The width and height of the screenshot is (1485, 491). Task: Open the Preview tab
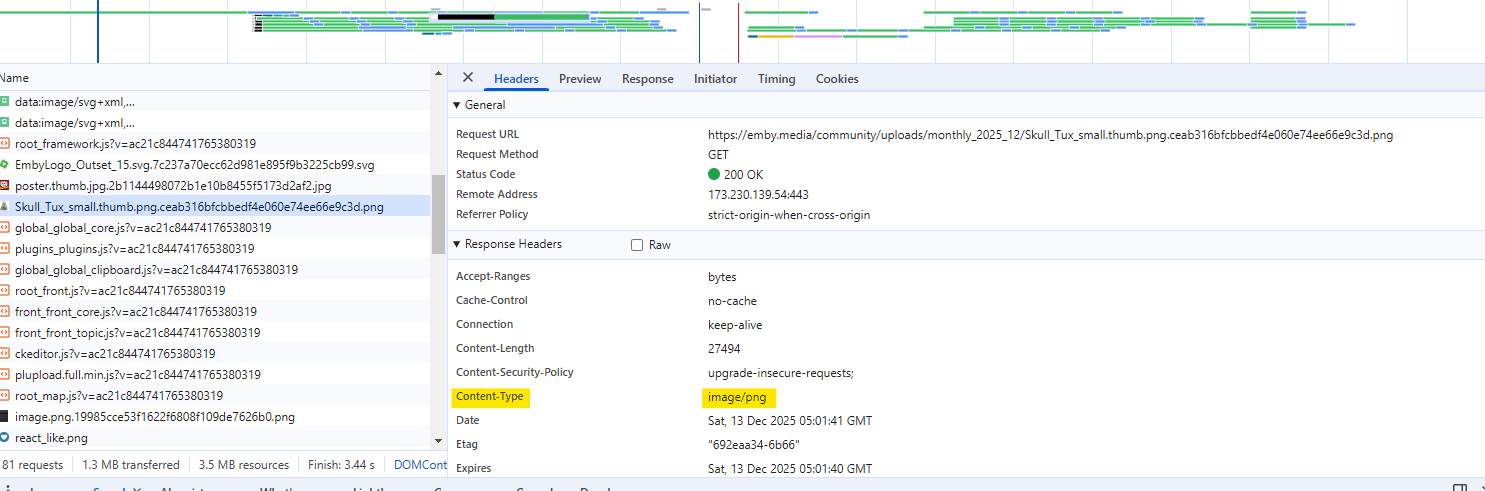tap(580, 79)
